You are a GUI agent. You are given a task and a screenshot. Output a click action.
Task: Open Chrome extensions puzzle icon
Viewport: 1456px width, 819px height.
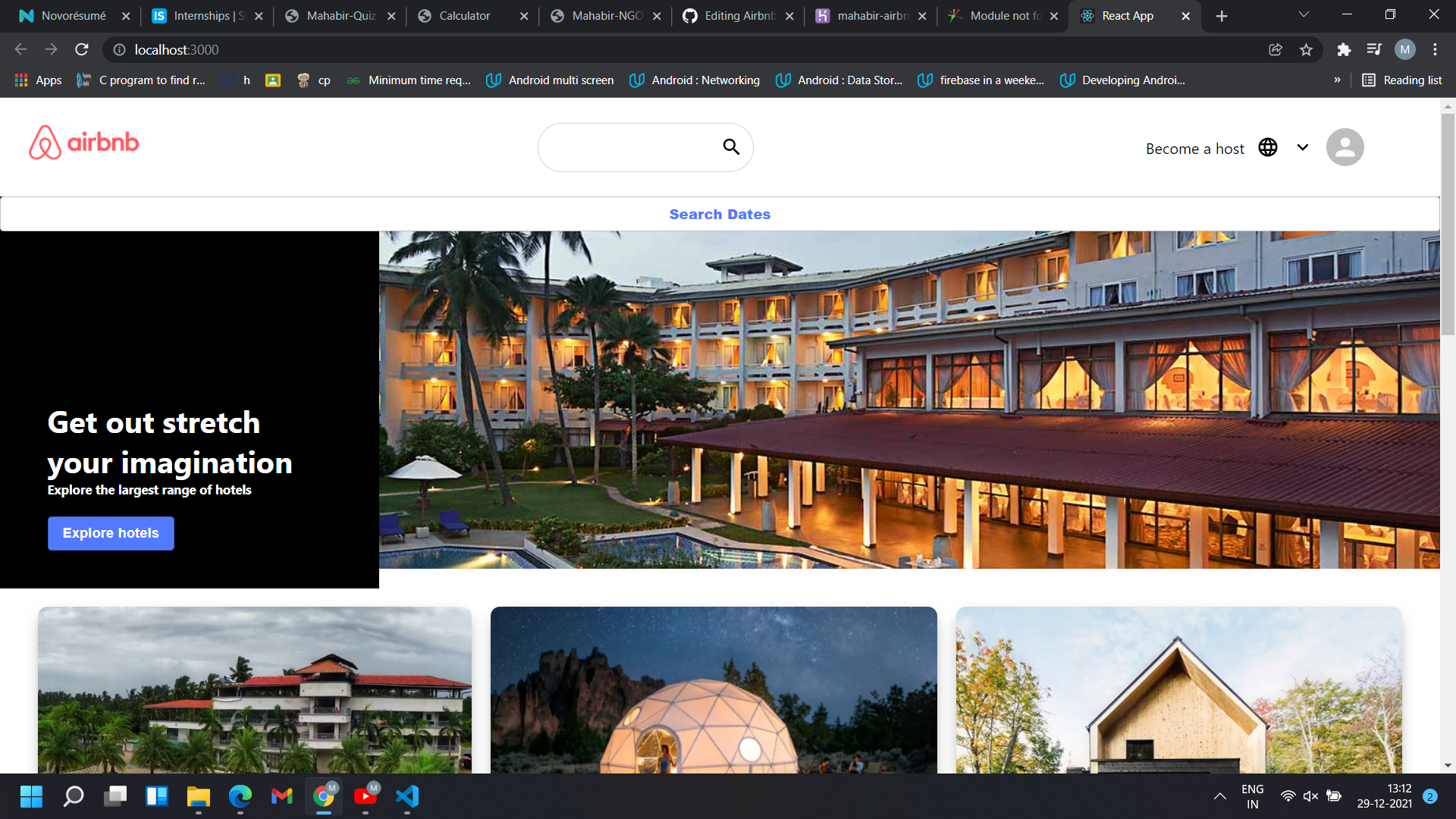tap(1344, 49)
